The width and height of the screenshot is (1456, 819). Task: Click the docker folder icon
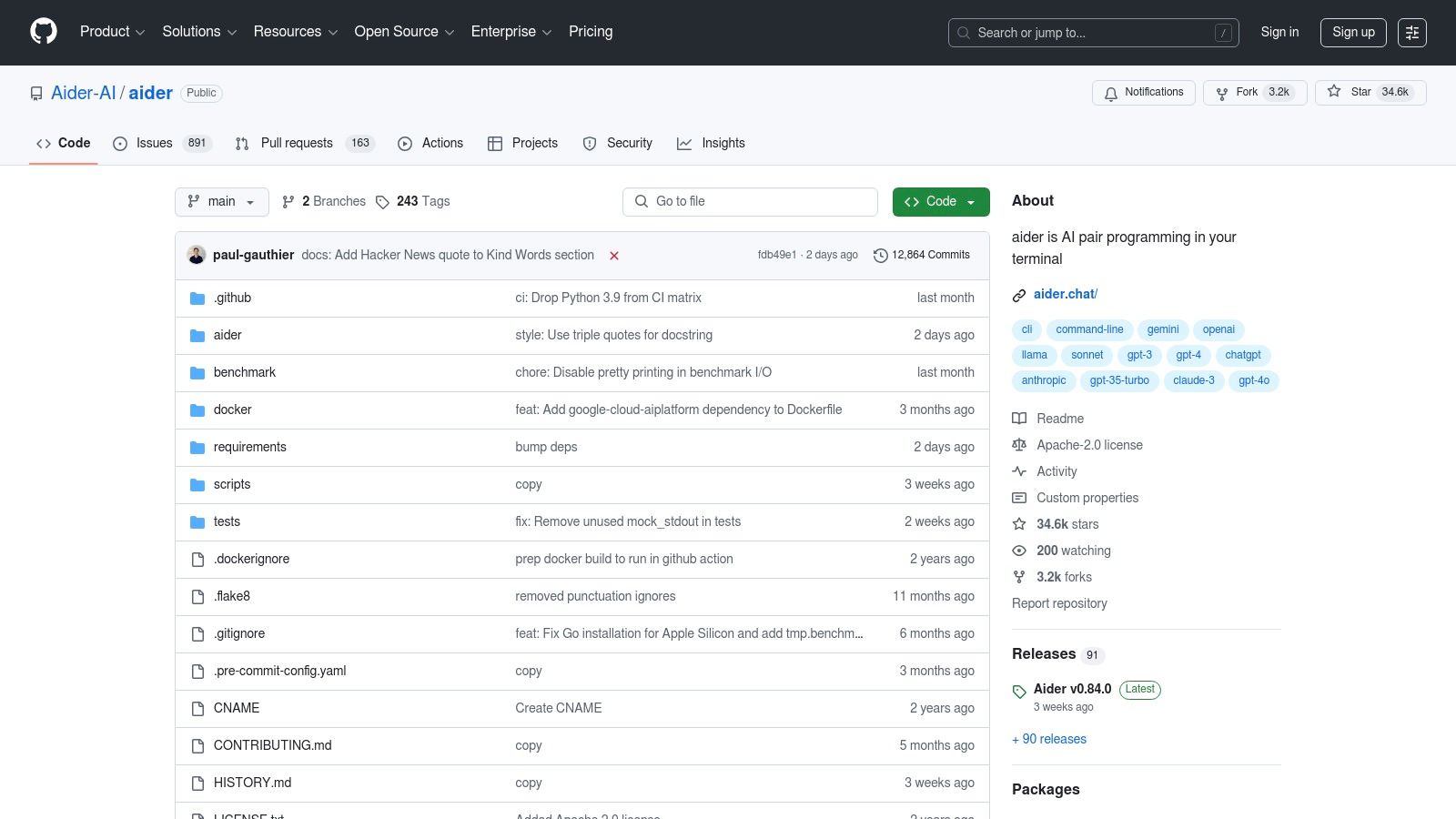pyautogui.click(x=197, y=410)
